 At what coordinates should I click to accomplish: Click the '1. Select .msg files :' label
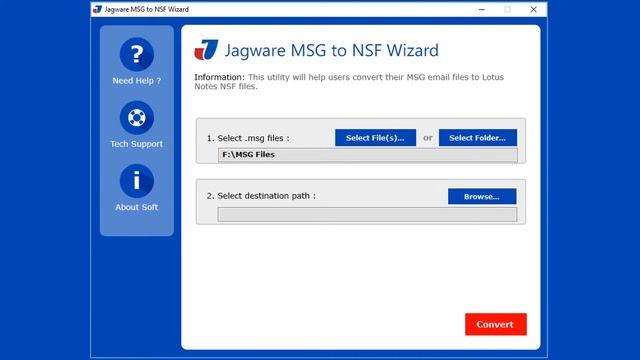(x=248, y=138)
